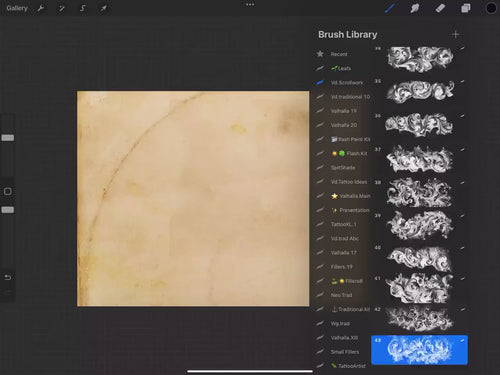The width and height of the screenshot is (500, 375).
Task: Open the Layers panel icon
Action: pos(466,8)
